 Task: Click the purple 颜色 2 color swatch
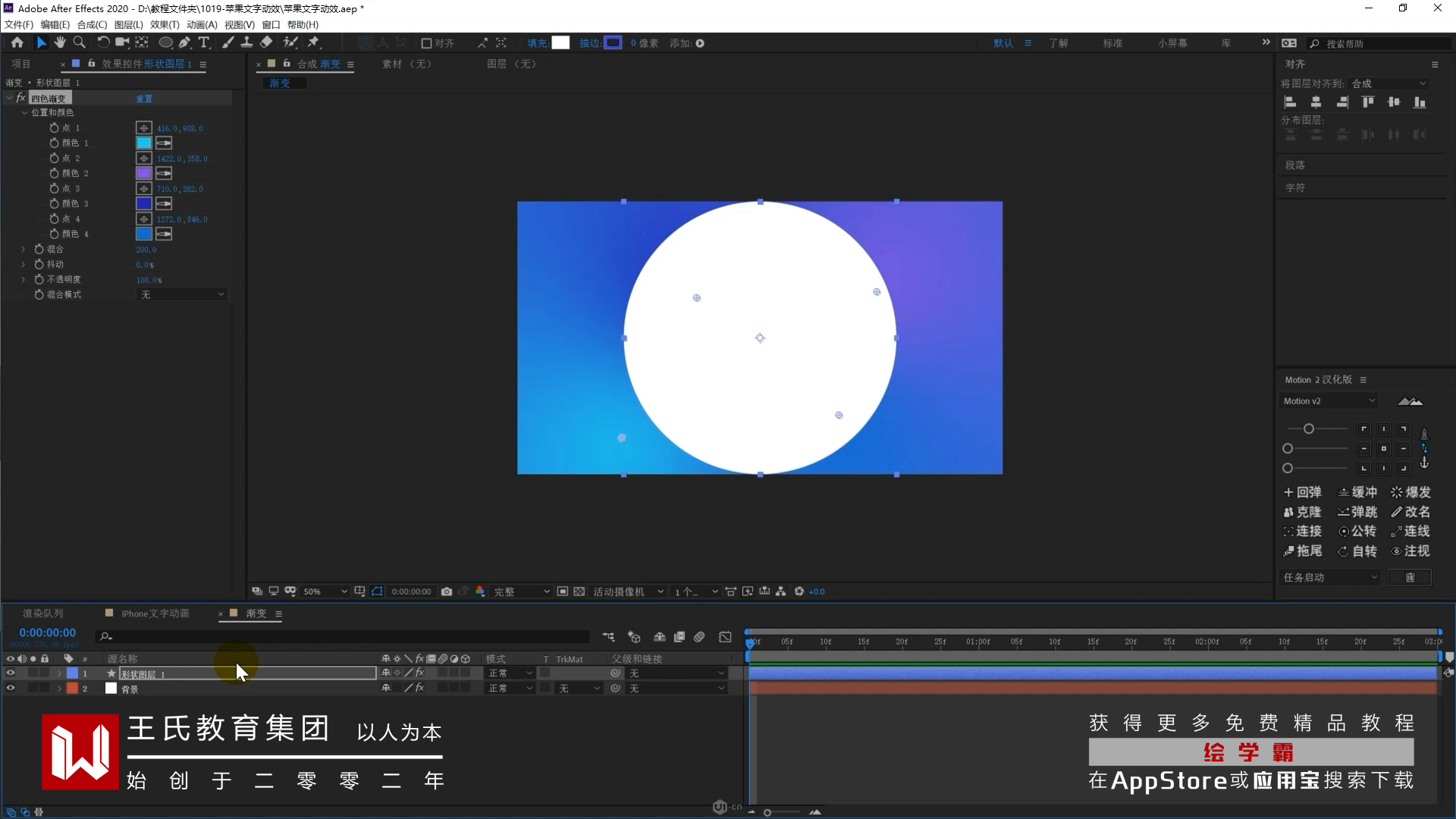143,173
